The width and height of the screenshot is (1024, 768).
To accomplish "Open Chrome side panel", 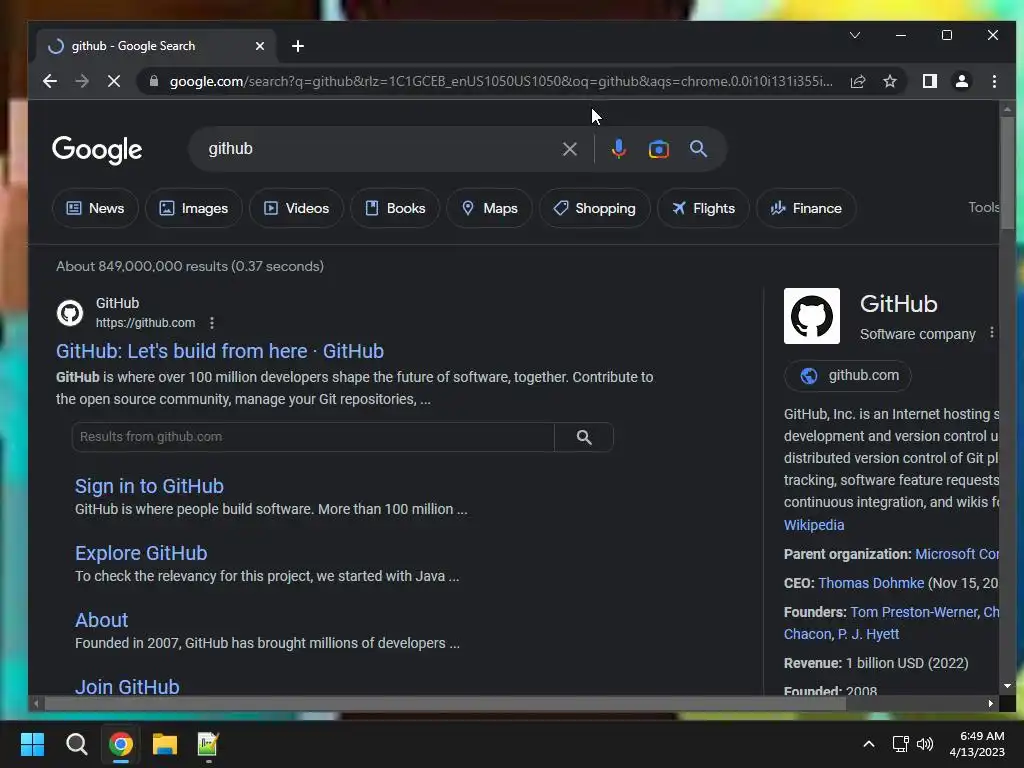I will click(929, 82).
